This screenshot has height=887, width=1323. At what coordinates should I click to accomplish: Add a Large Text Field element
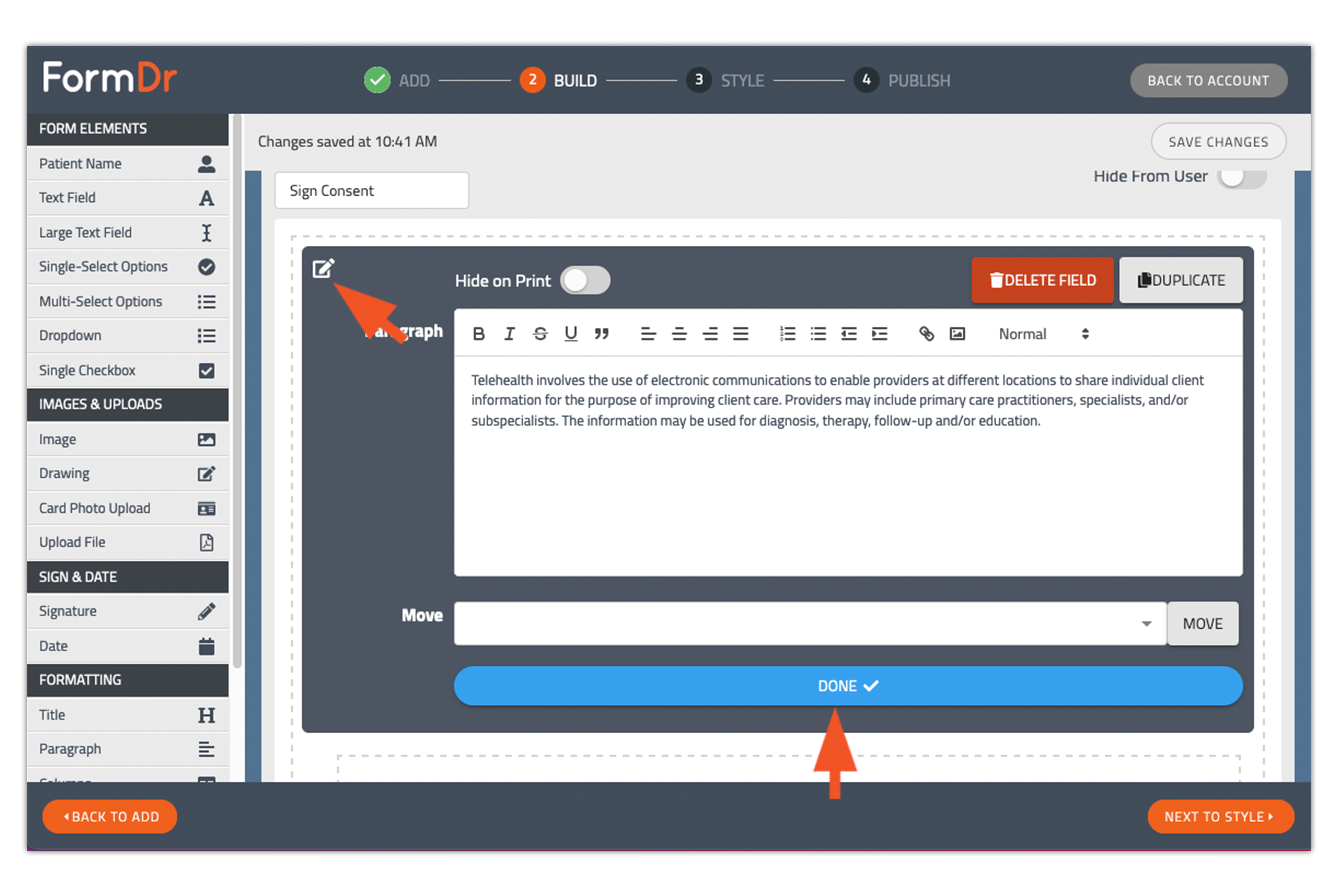(x=128, y=233)
